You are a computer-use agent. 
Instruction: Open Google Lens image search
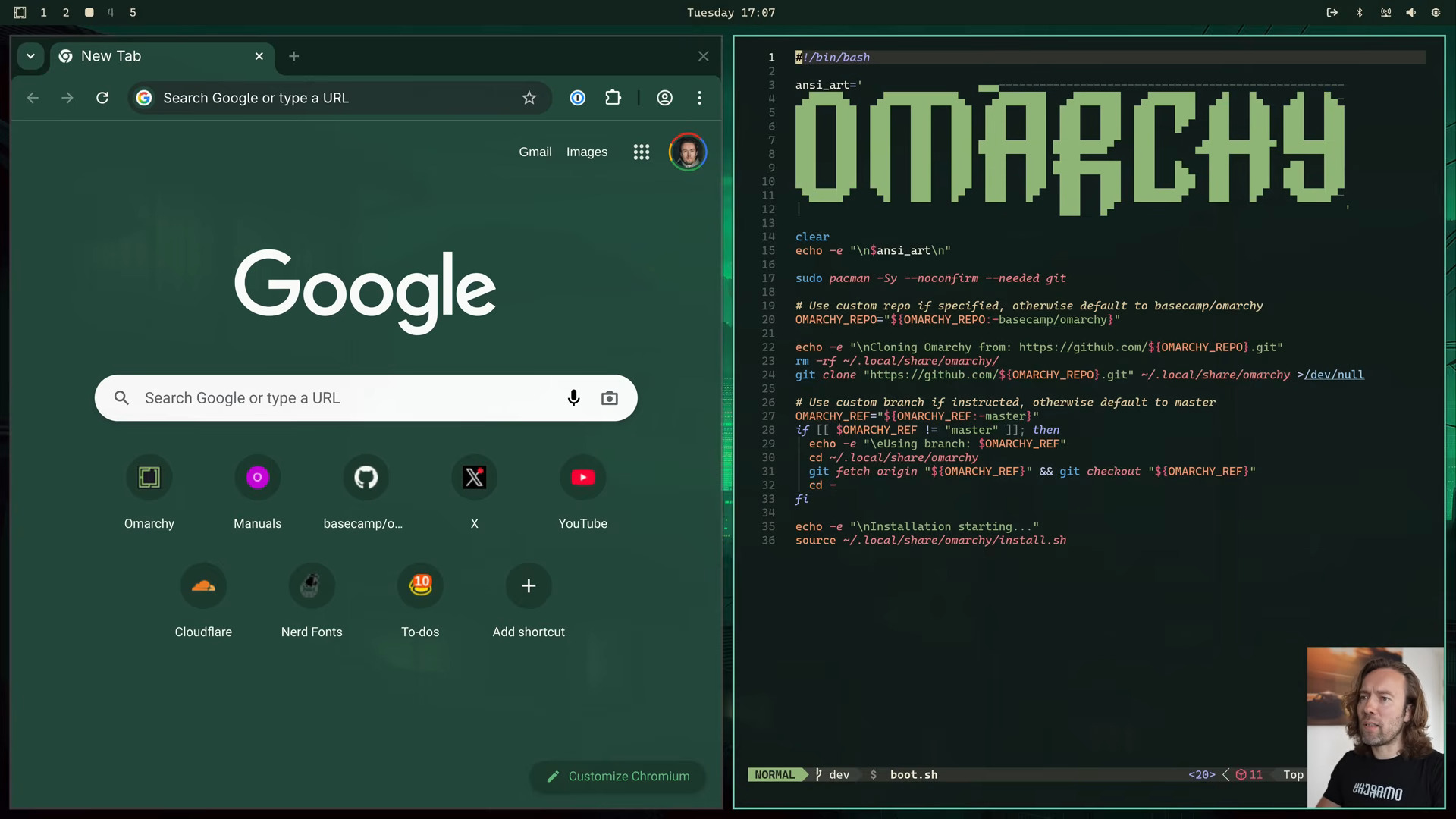609,398
